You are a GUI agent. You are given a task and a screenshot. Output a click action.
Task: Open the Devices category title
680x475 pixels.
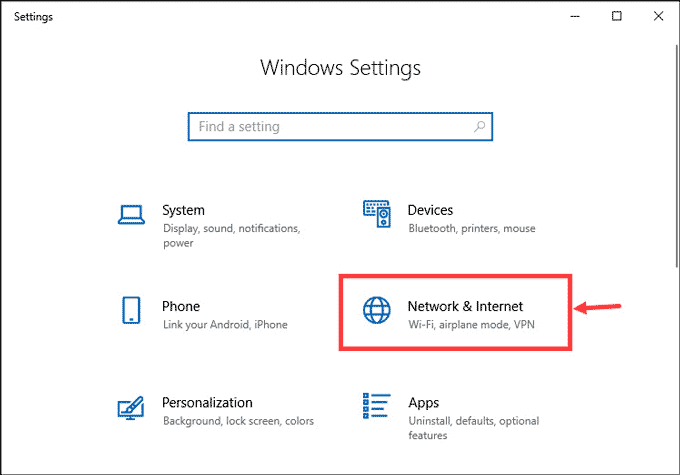[430, 210]
